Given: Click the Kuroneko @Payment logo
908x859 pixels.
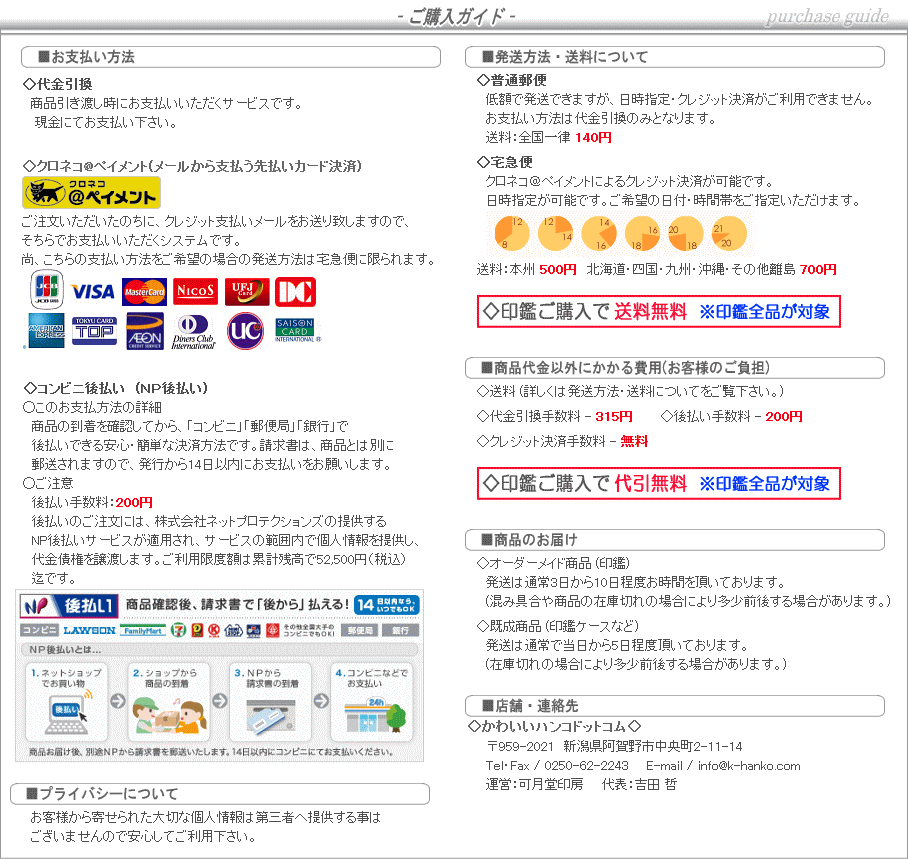Looking at the screenshot, I should coord(91,192).
